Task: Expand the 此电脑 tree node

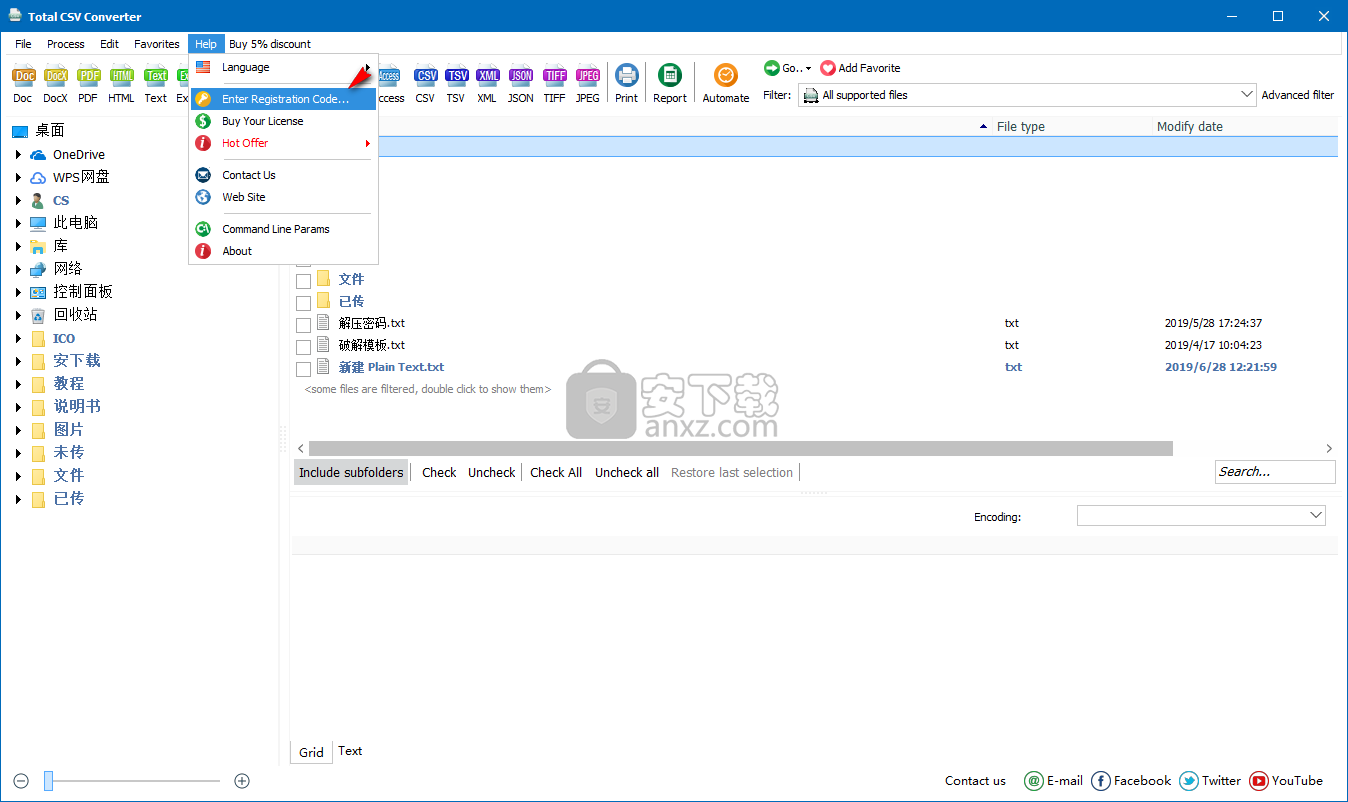Action: coord(18,223)
